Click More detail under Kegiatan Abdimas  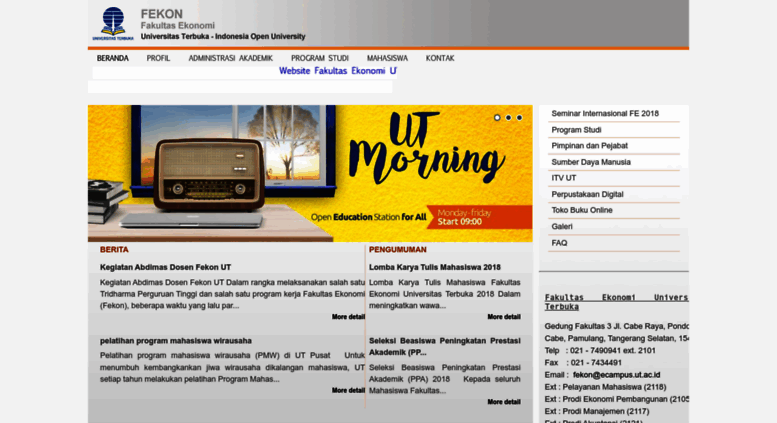(x=348, y=317)
